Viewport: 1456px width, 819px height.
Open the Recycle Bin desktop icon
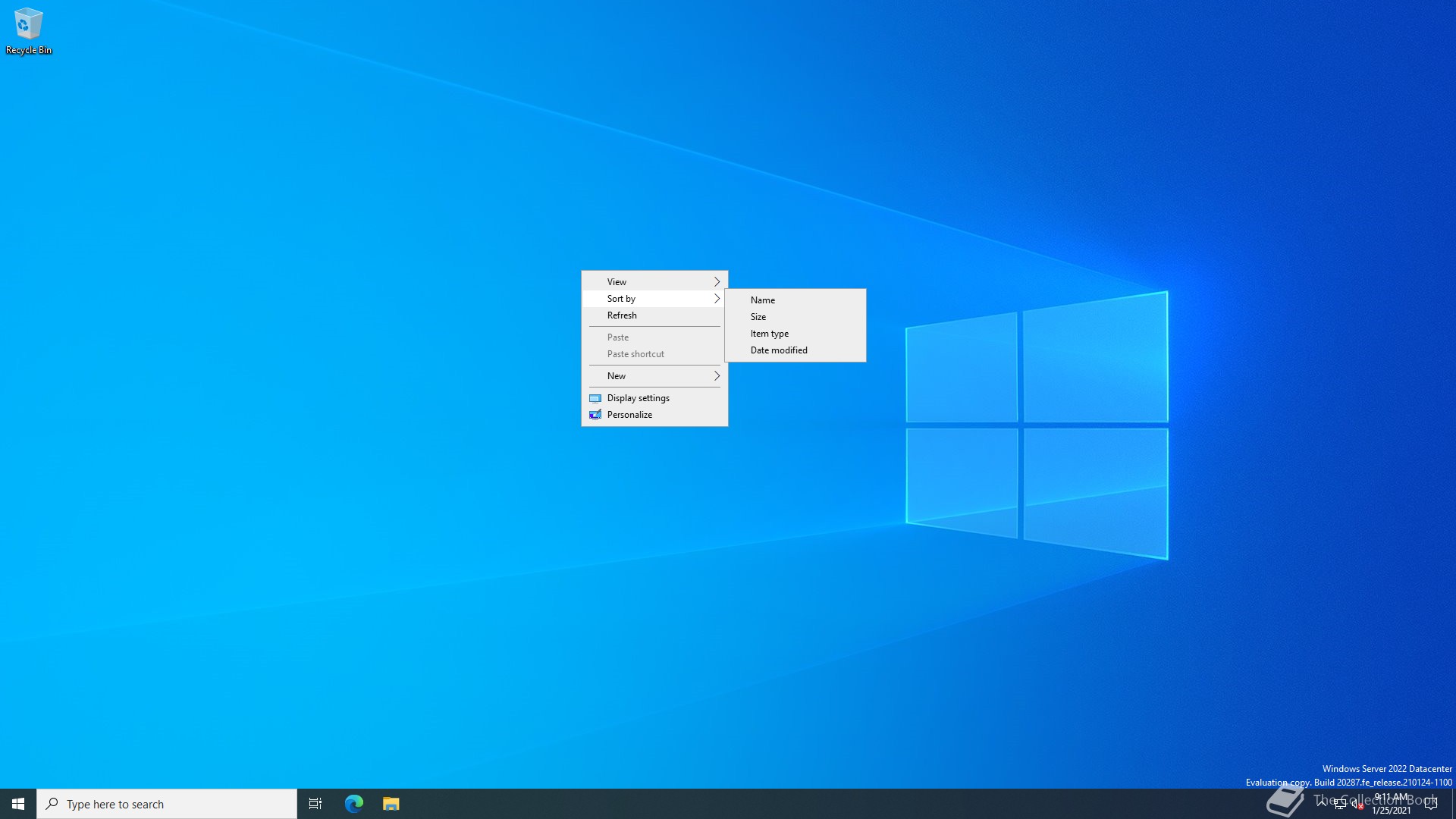tap(28, 30)
